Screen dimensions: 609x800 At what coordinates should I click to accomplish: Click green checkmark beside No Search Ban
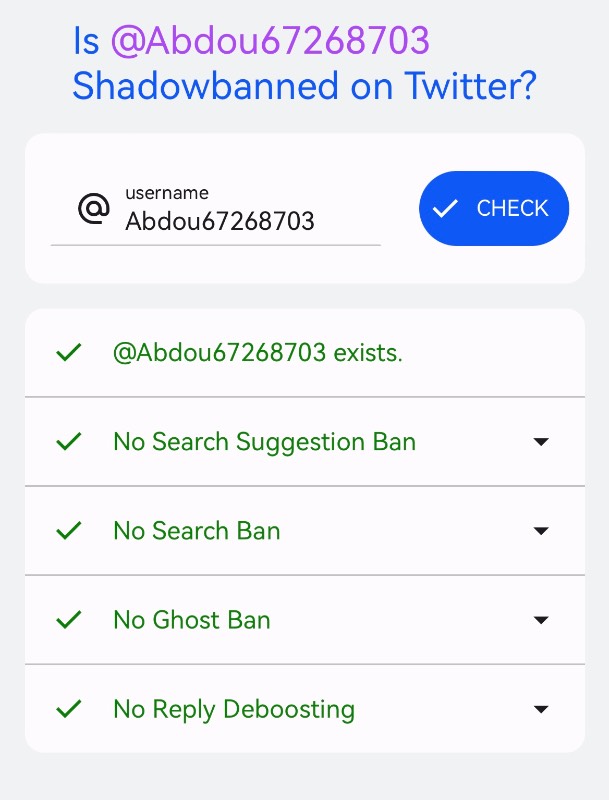pos(69,531)
